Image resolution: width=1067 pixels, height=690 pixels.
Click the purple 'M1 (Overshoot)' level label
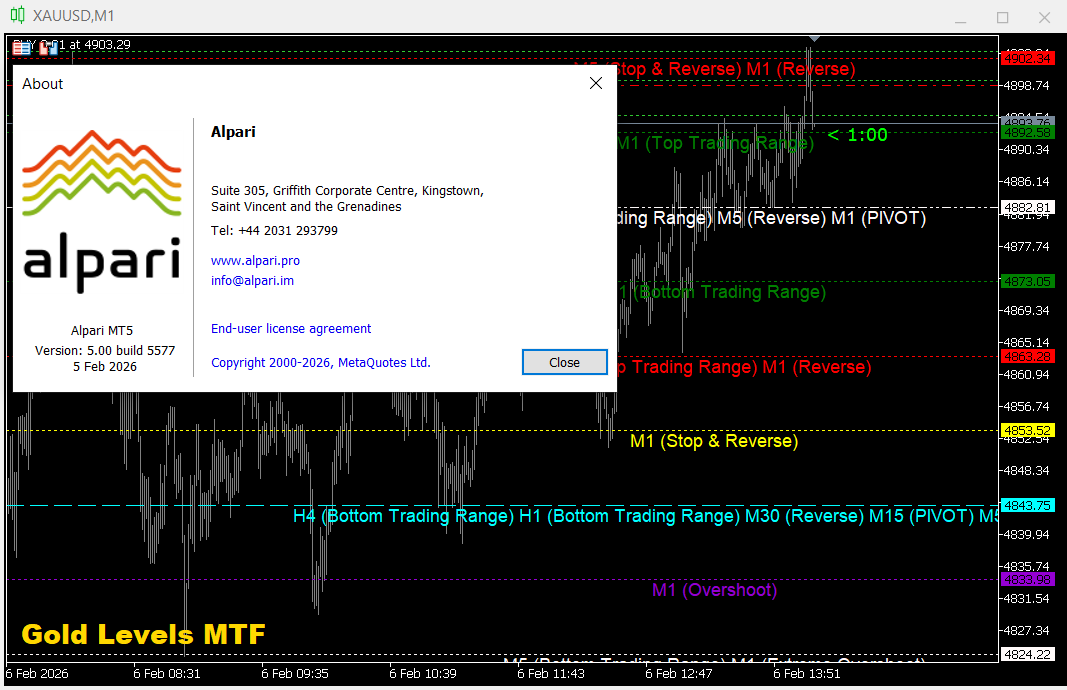[x=715, y=590]
